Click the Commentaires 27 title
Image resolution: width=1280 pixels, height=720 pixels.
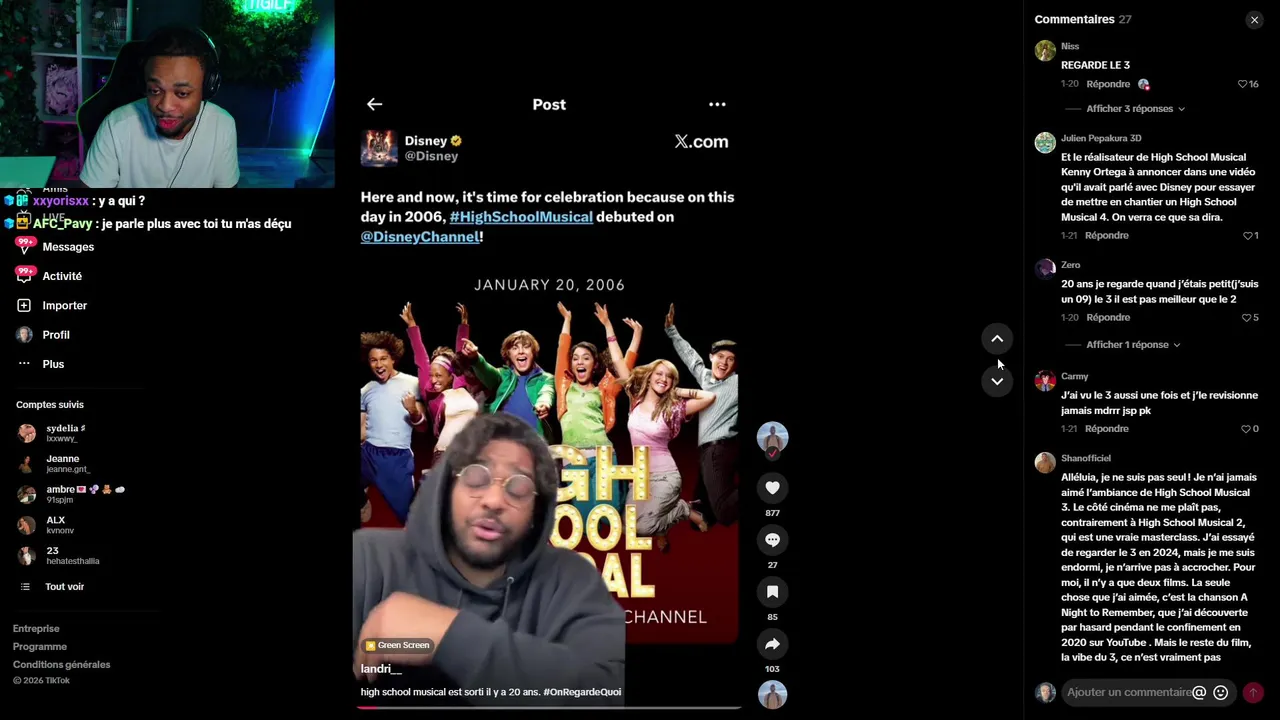[x=1083, y=20]
